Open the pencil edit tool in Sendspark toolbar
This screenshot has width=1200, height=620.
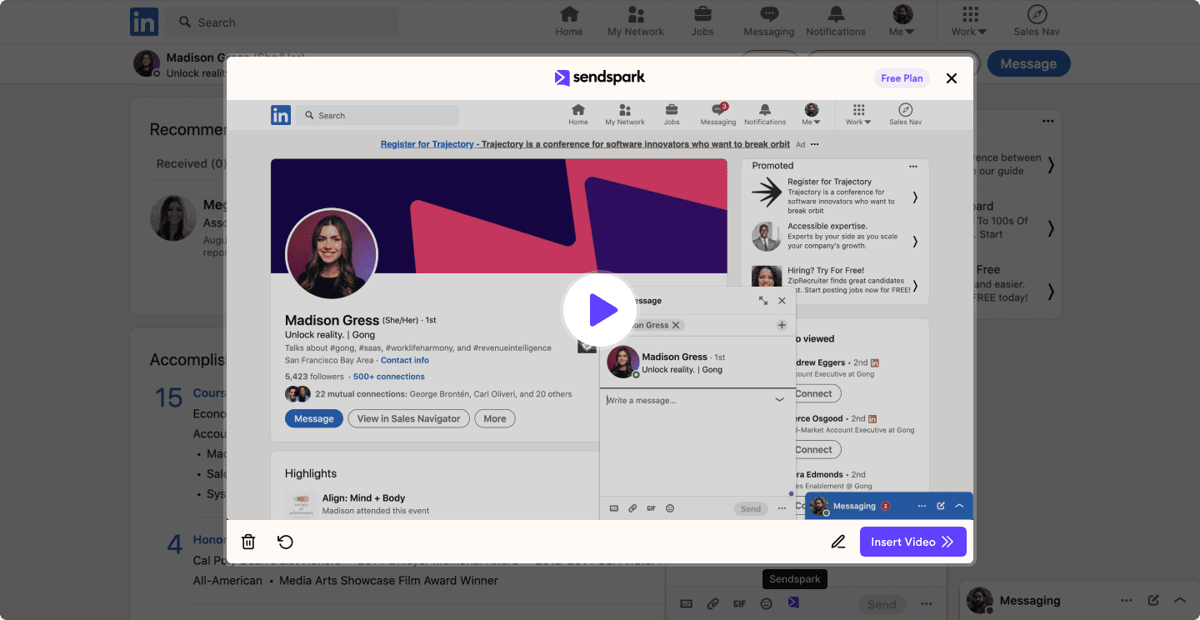point(838,541)
